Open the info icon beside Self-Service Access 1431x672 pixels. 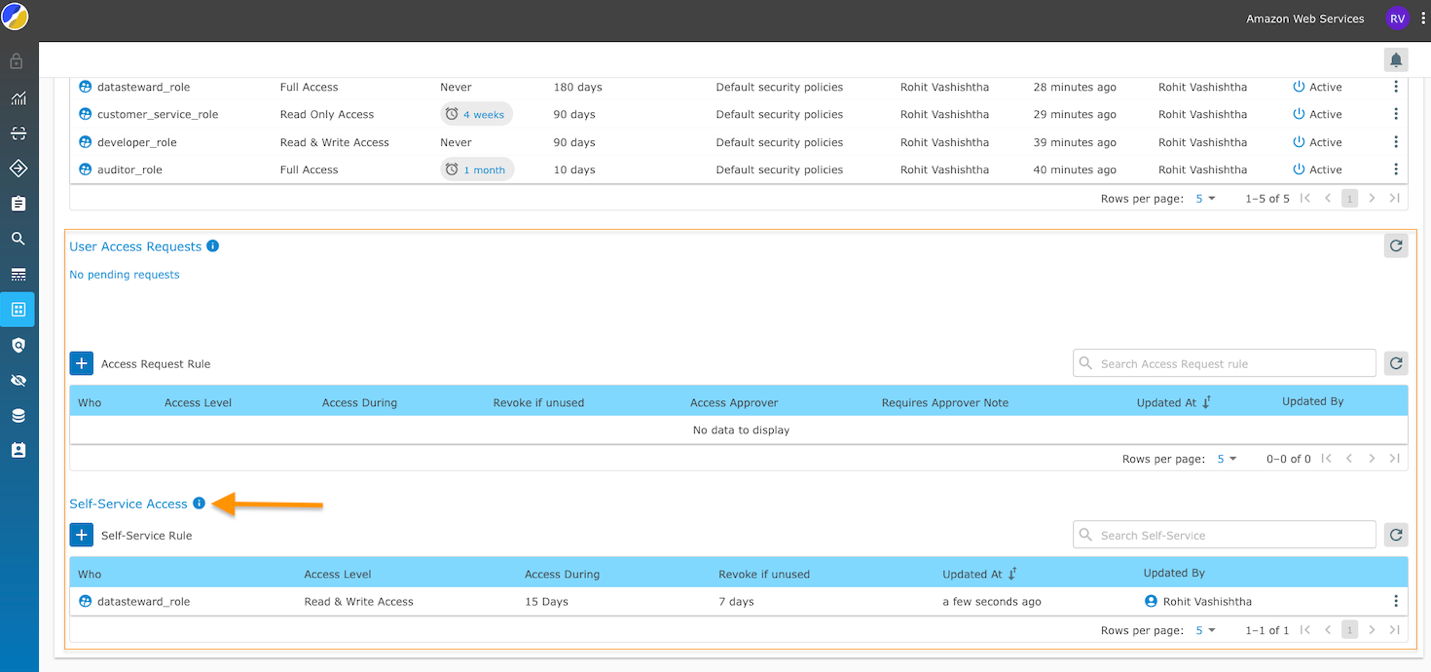(x=199, y=503)
